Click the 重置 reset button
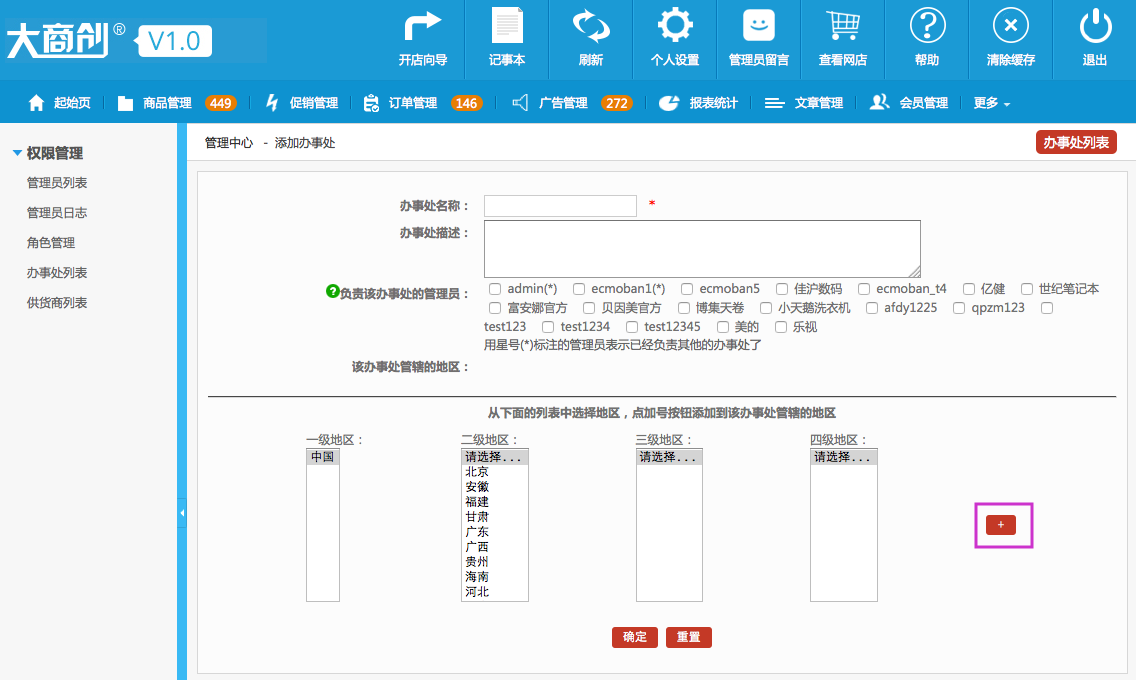The image size is (1136, 680). [x=688, y=637]
